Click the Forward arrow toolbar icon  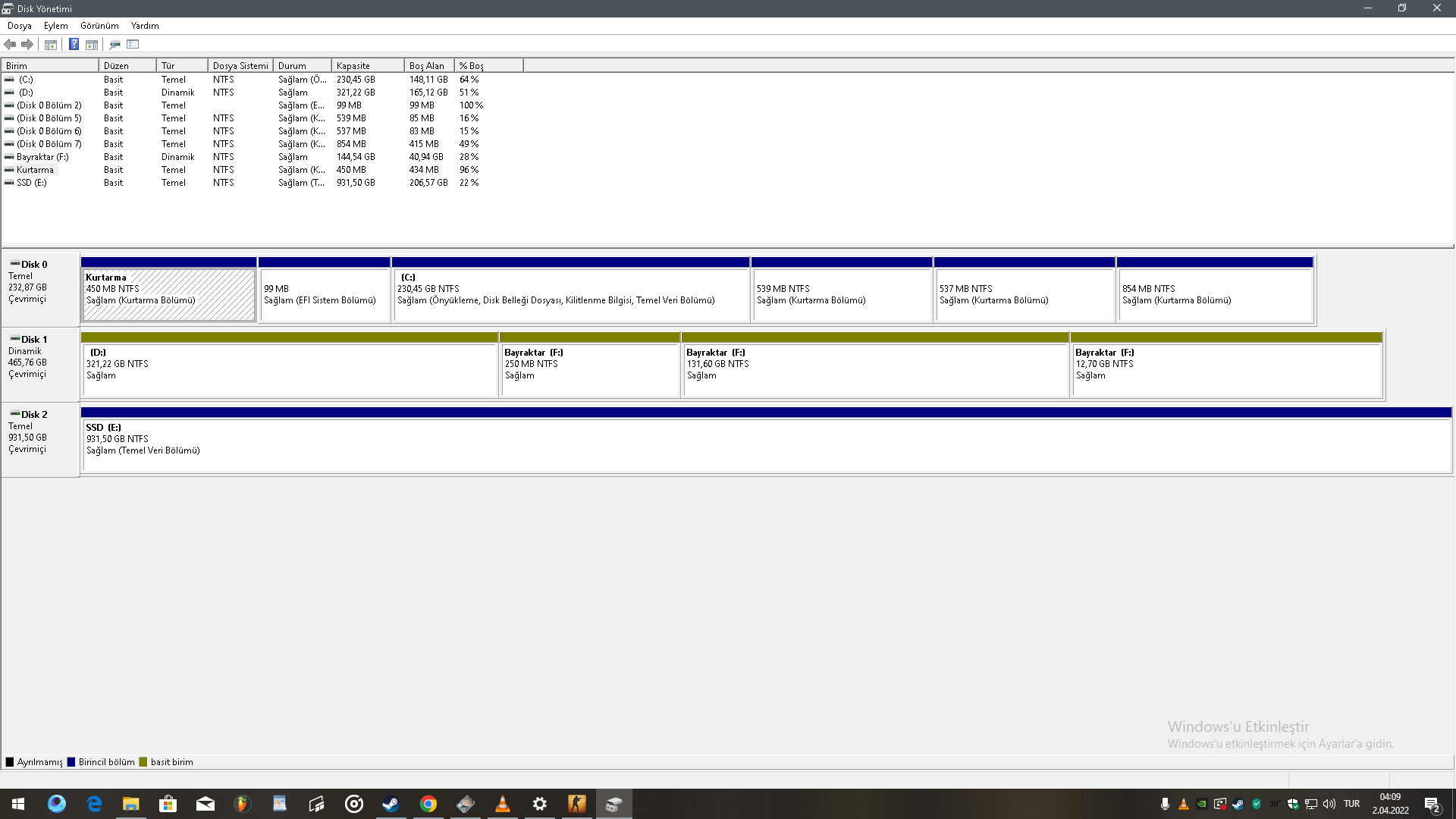tap(27, 45)
